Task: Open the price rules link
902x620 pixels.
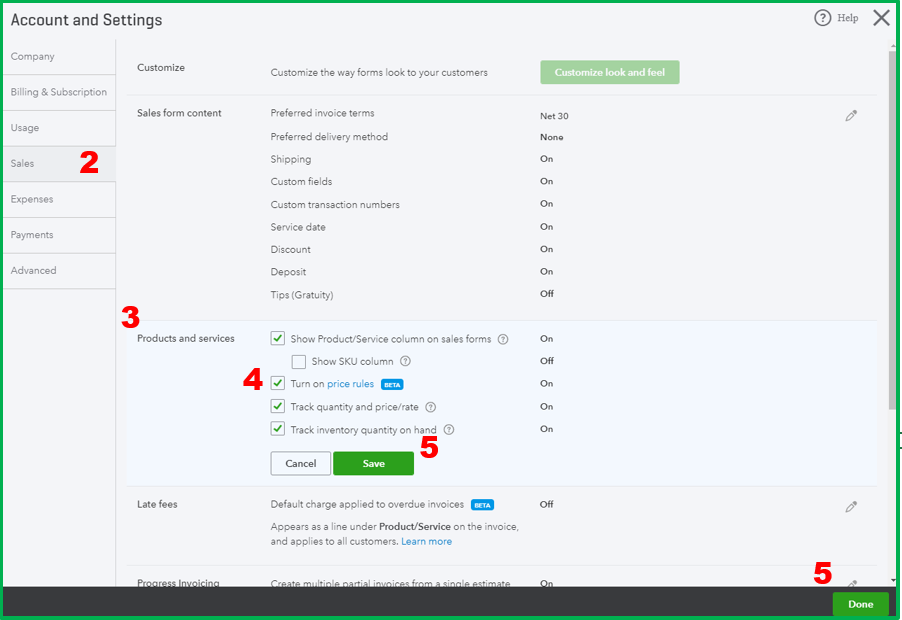Action: 350,384
